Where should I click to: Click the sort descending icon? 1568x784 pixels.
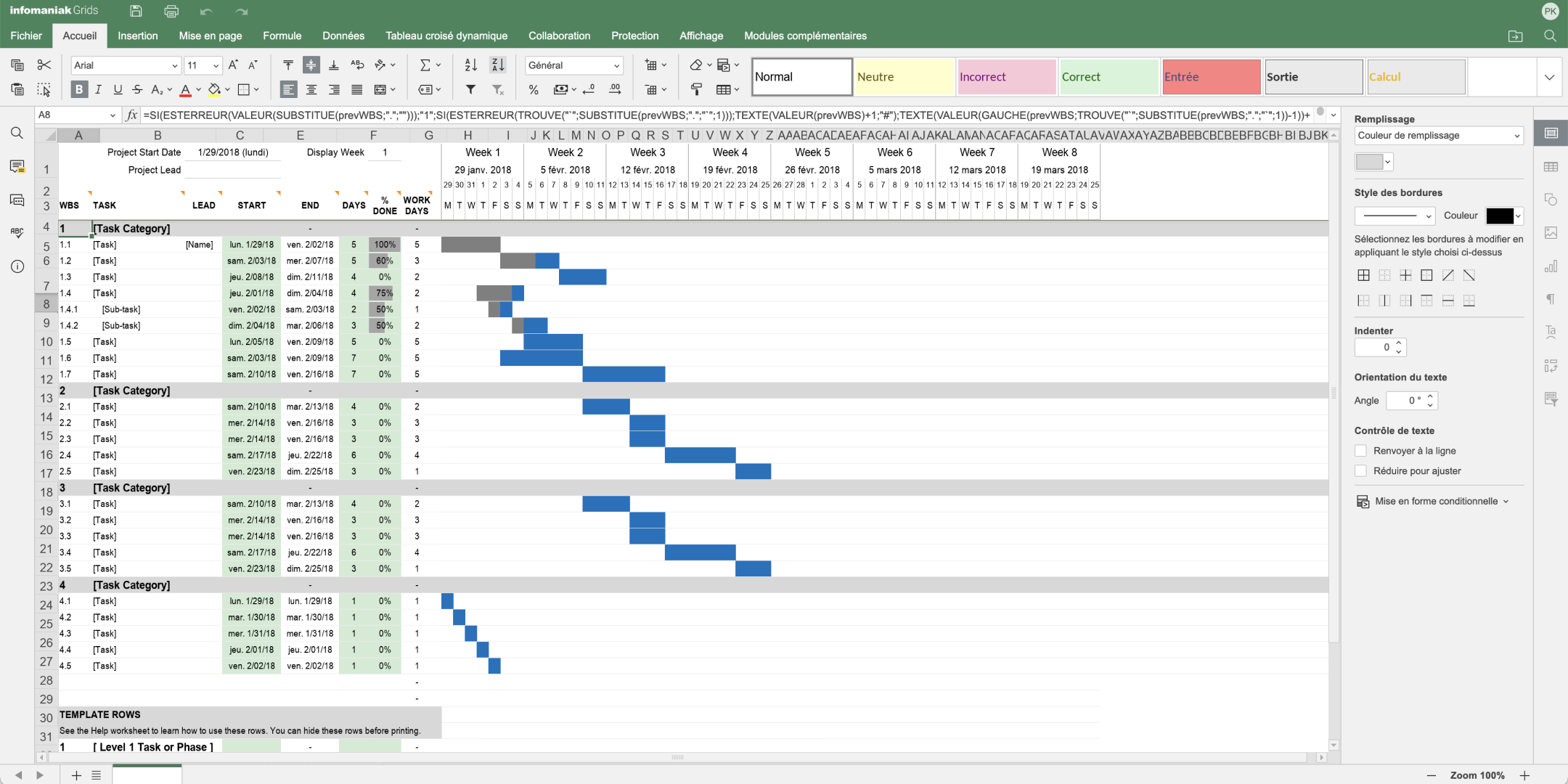click(498, 65)
